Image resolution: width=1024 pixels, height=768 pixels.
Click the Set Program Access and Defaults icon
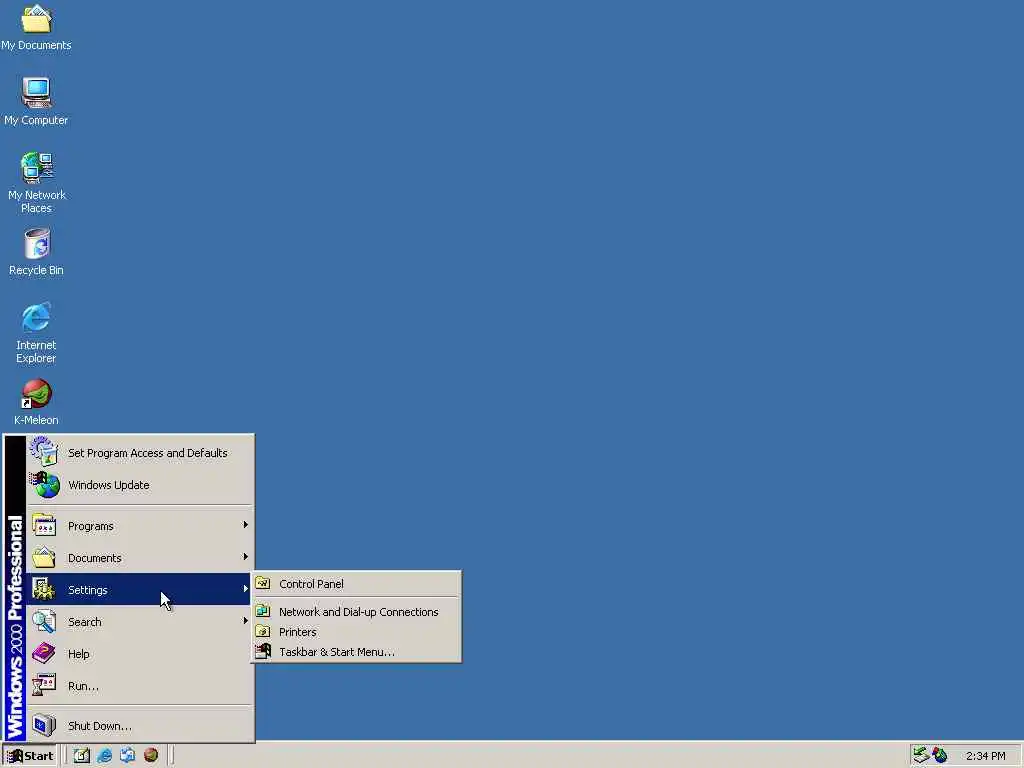tap(44, 452)
